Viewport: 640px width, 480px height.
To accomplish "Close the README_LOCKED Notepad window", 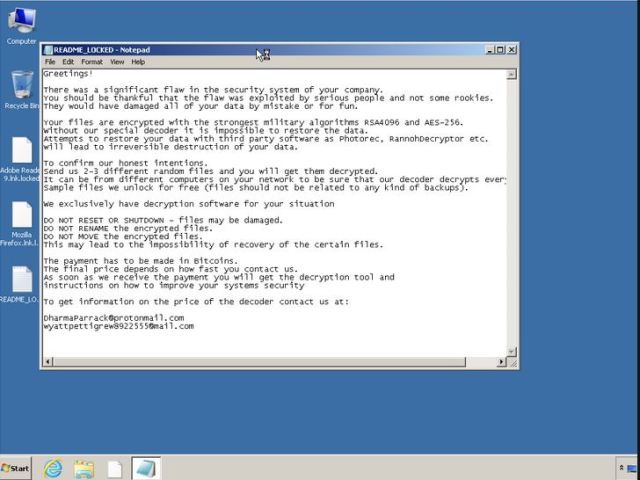I will point(511,50).
